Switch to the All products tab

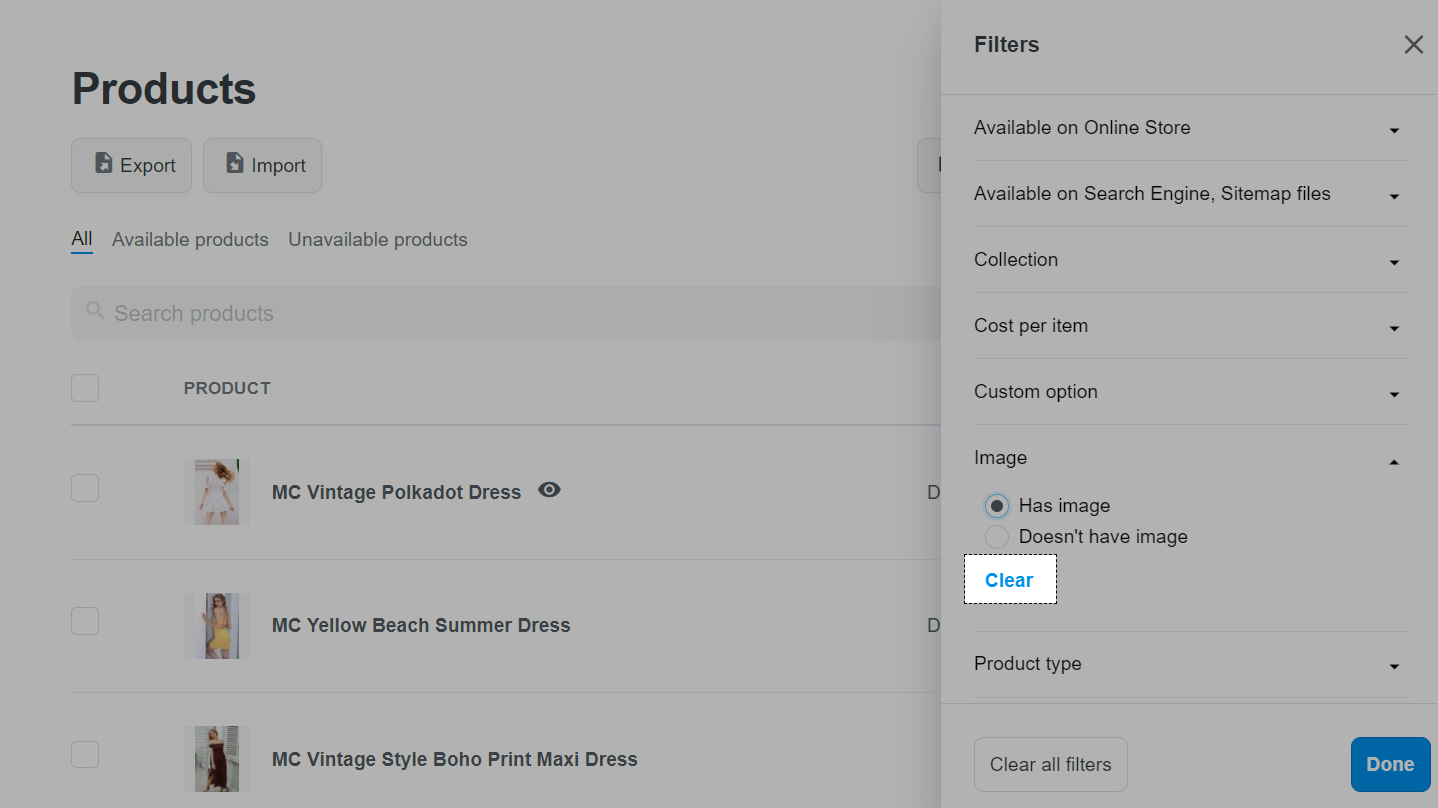click(x=82, y=239)
